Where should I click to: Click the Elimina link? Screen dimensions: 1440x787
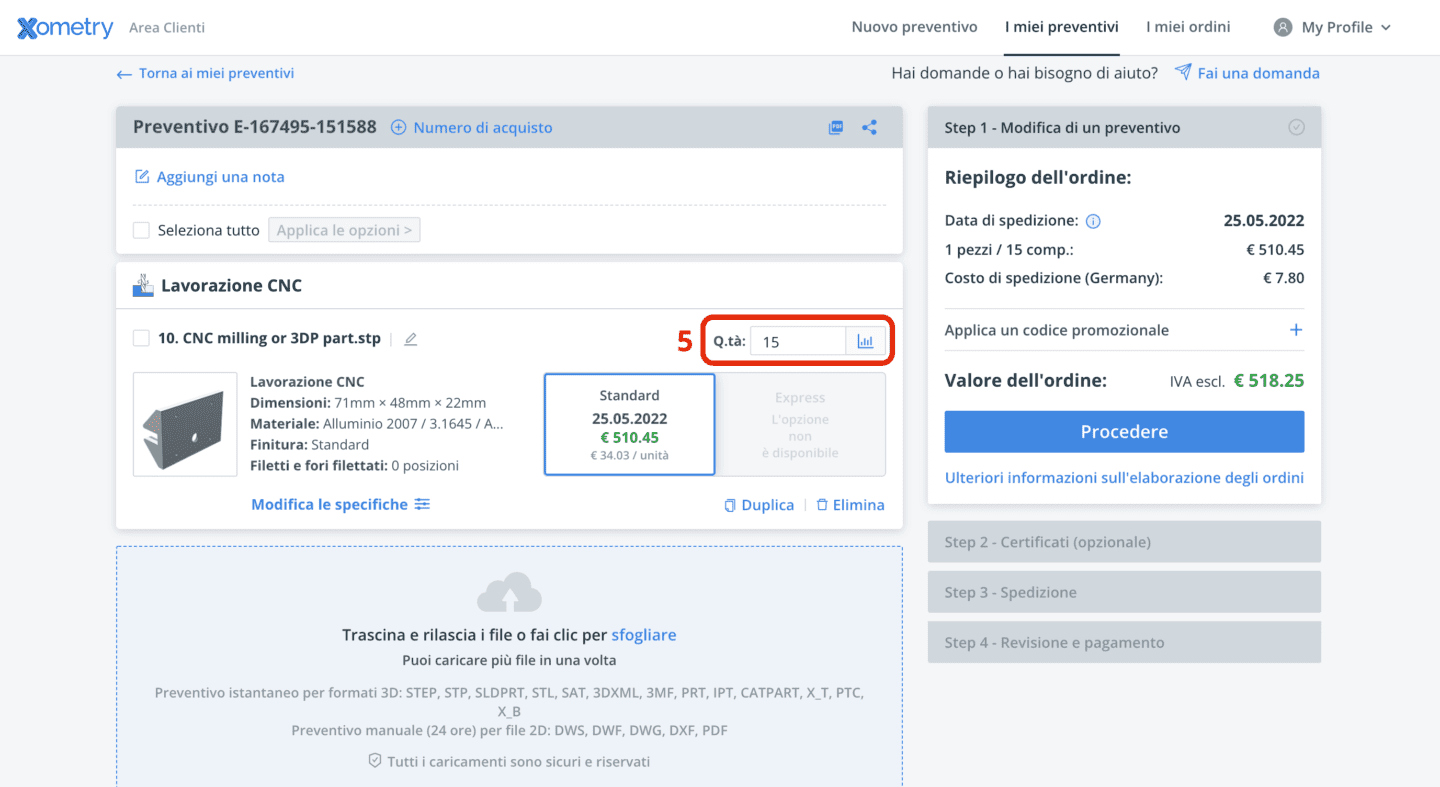pyautogui.click(x=859, y=505)
